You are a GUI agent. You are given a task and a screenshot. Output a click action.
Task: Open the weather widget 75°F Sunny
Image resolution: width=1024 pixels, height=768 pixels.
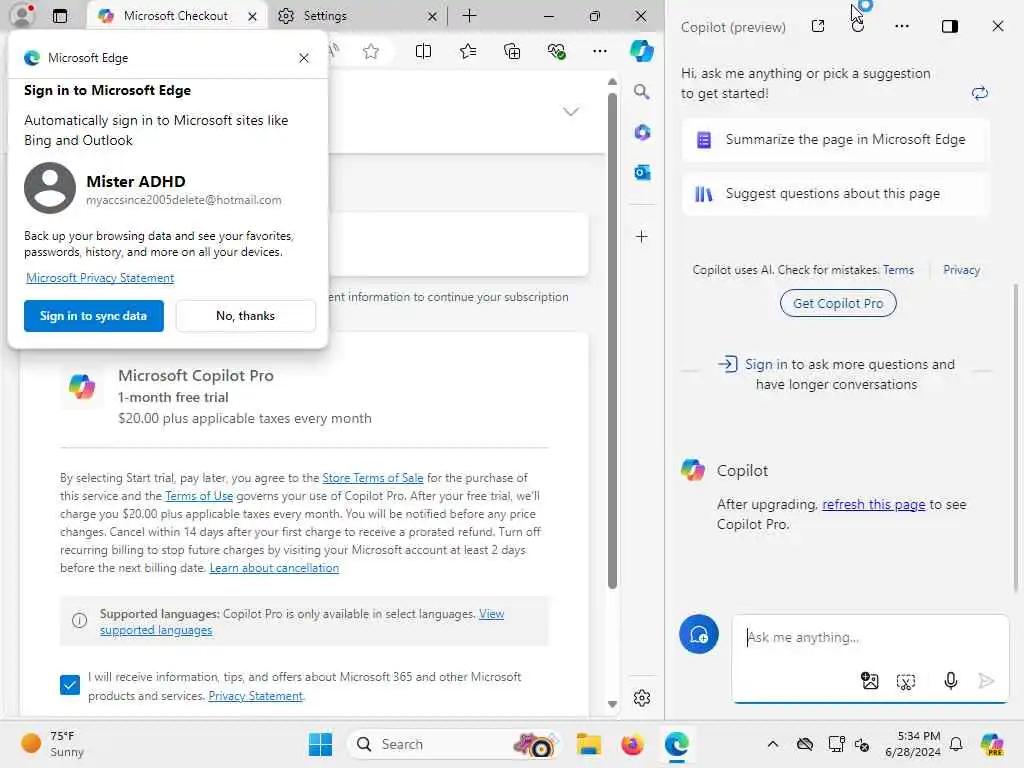52,744
